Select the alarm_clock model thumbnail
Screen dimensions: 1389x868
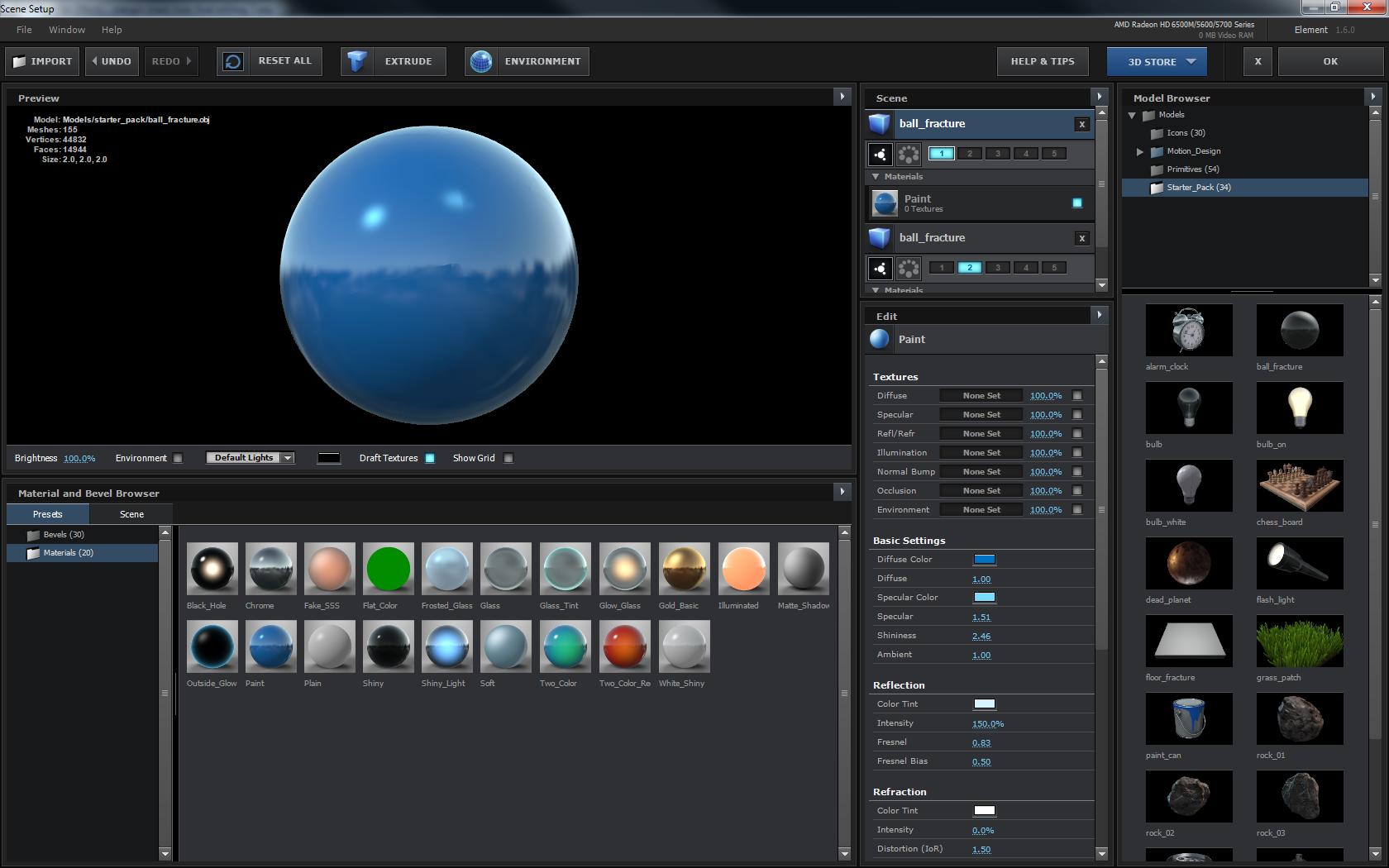tap(1189, 329)
